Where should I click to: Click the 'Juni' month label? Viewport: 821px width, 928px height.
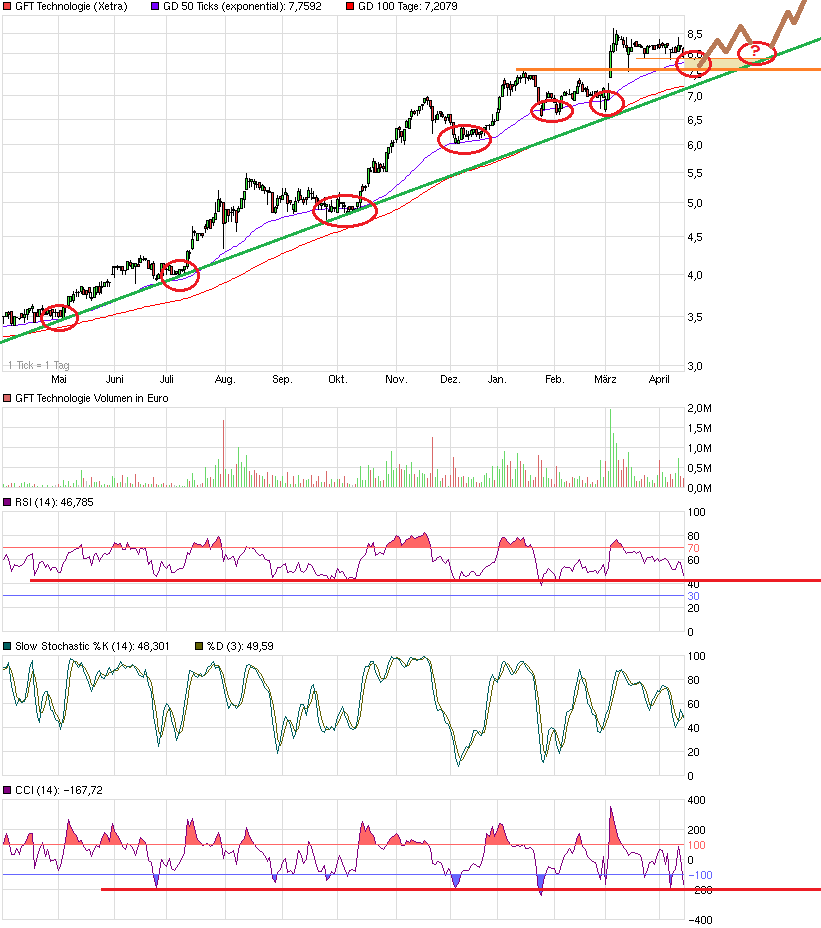tap(114, 379)
